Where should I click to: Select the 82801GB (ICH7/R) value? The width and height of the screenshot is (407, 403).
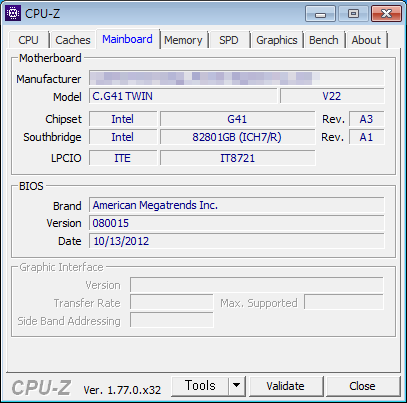[x=237, y=137]
